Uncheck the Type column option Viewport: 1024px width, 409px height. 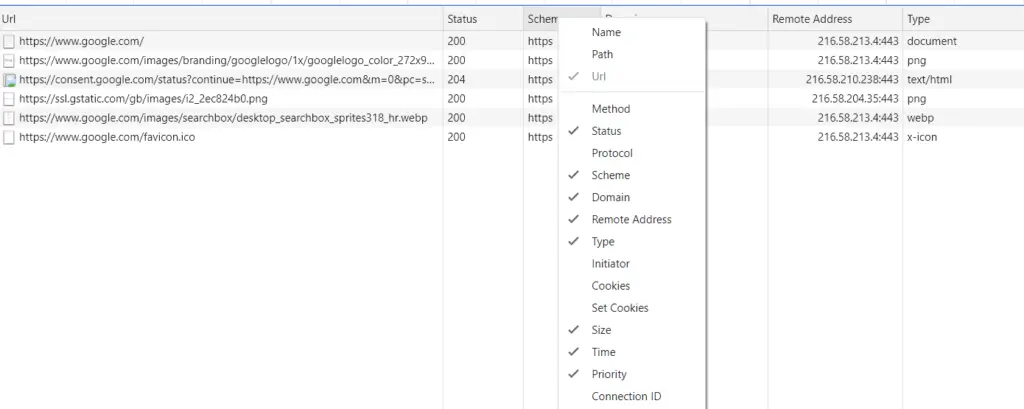pyautogui.click(x=632, y=242)
